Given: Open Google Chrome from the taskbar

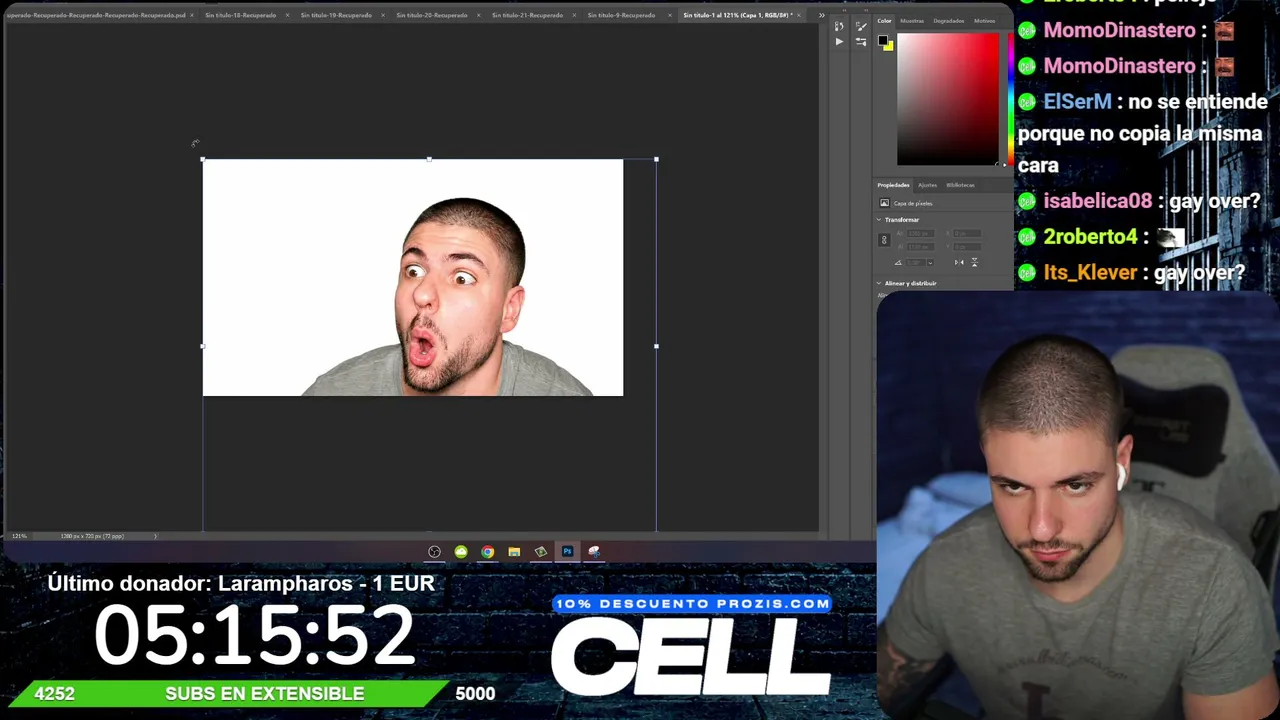Looking at the screenshot, I should (x=487, y=552).
